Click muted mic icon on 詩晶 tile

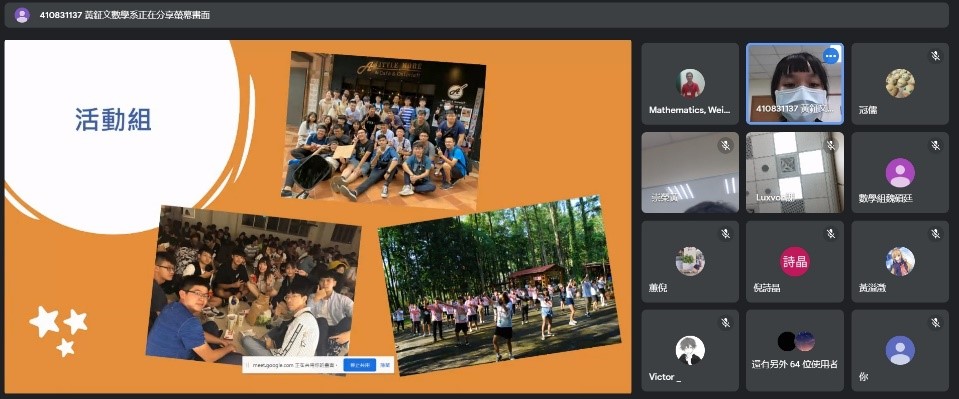point(831,234)
